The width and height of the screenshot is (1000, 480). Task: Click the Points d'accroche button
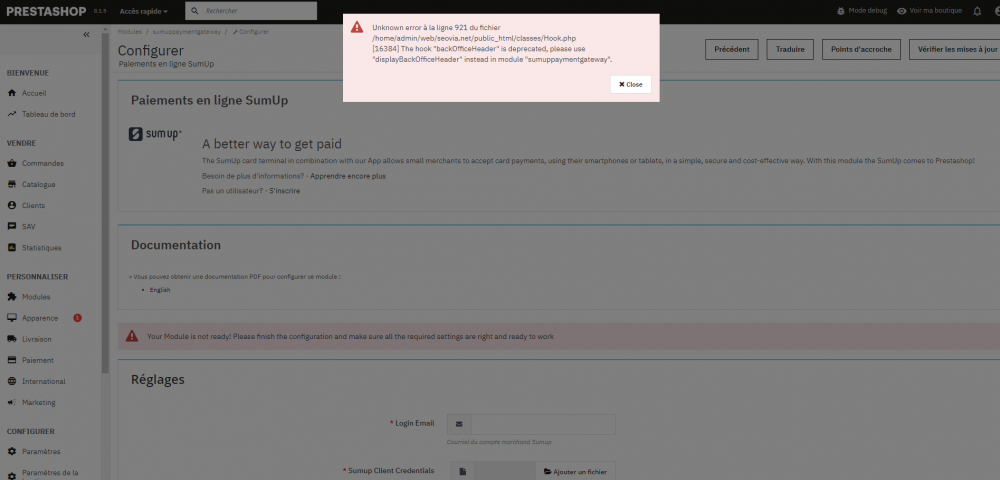pyautogui.click(x=861, y=49)
